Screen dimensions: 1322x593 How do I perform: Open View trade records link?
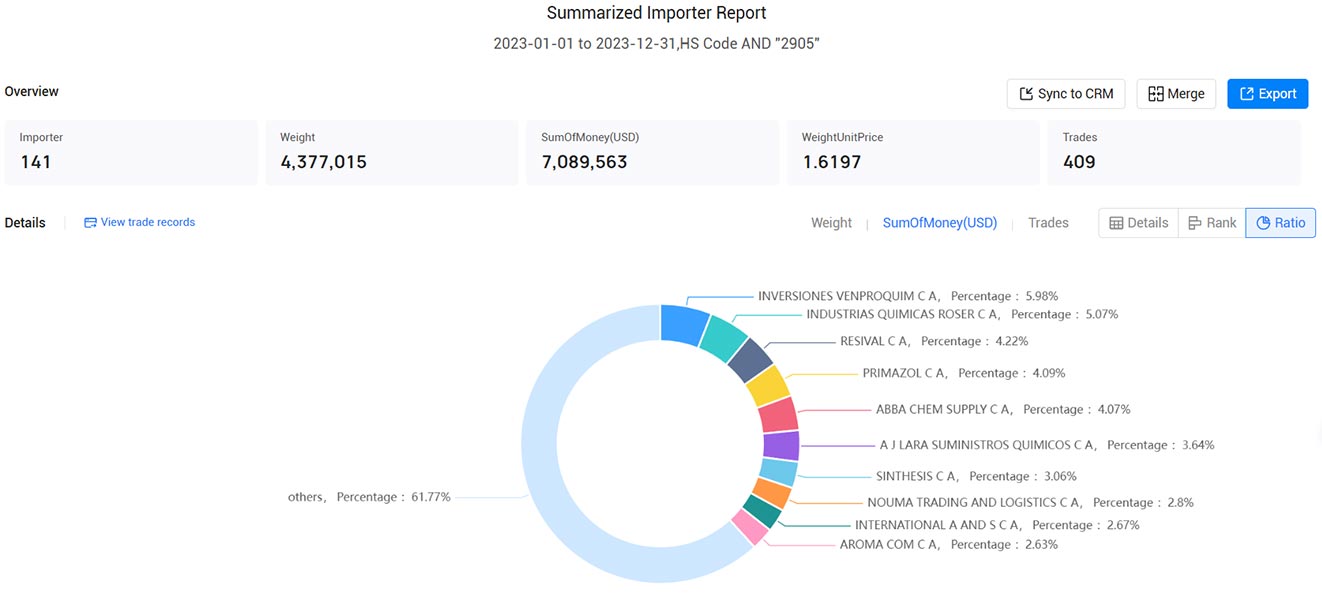pos(139,222)
